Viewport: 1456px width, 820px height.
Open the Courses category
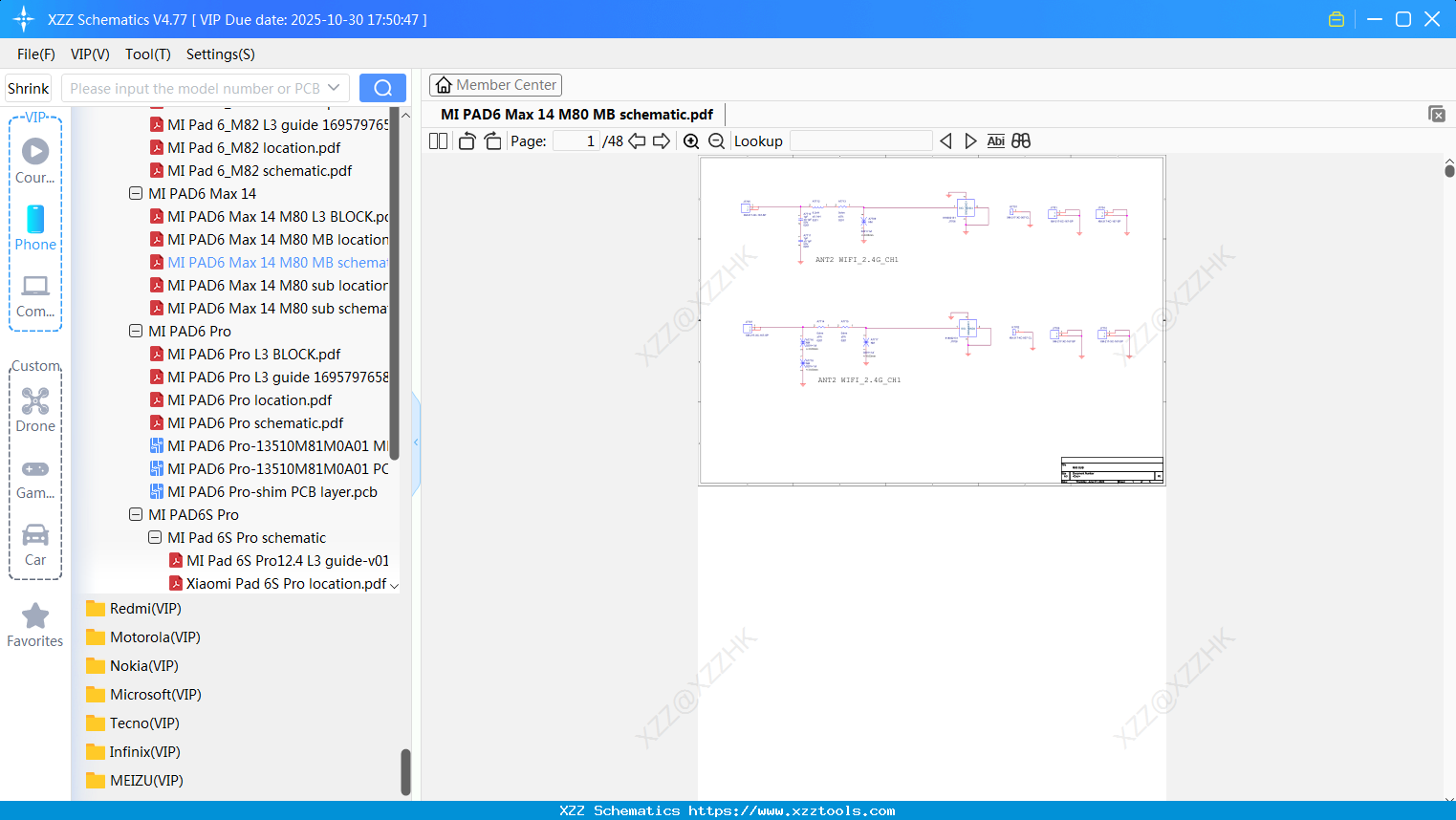point(35,161)
